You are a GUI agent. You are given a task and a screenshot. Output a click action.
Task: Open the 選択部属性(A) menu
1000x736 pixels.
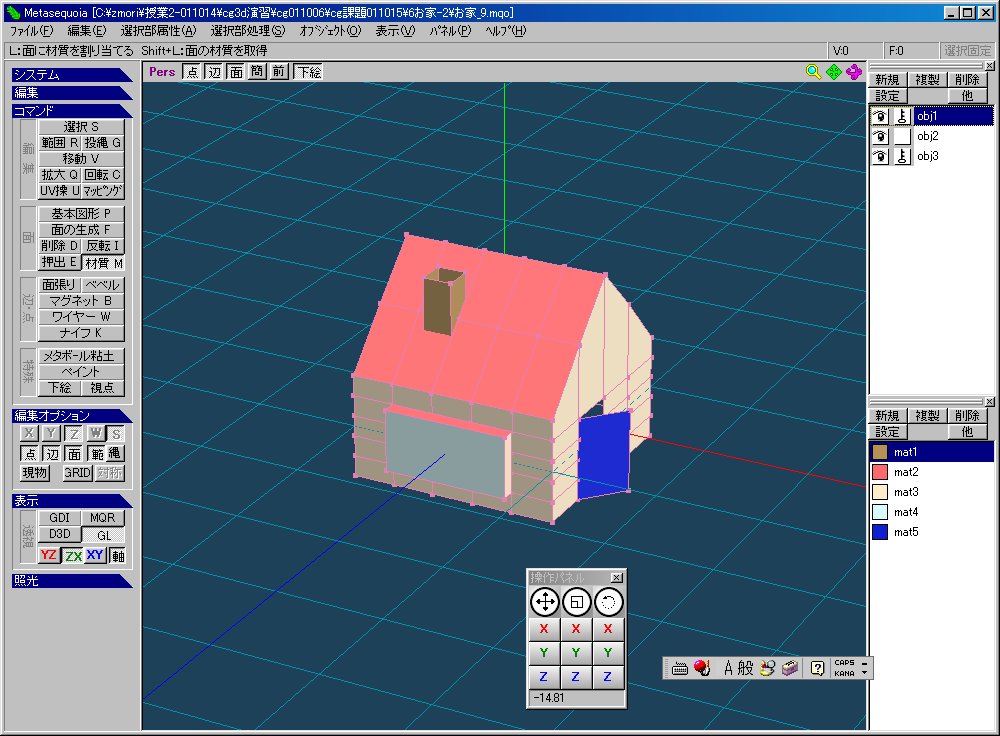click(159, 31)
